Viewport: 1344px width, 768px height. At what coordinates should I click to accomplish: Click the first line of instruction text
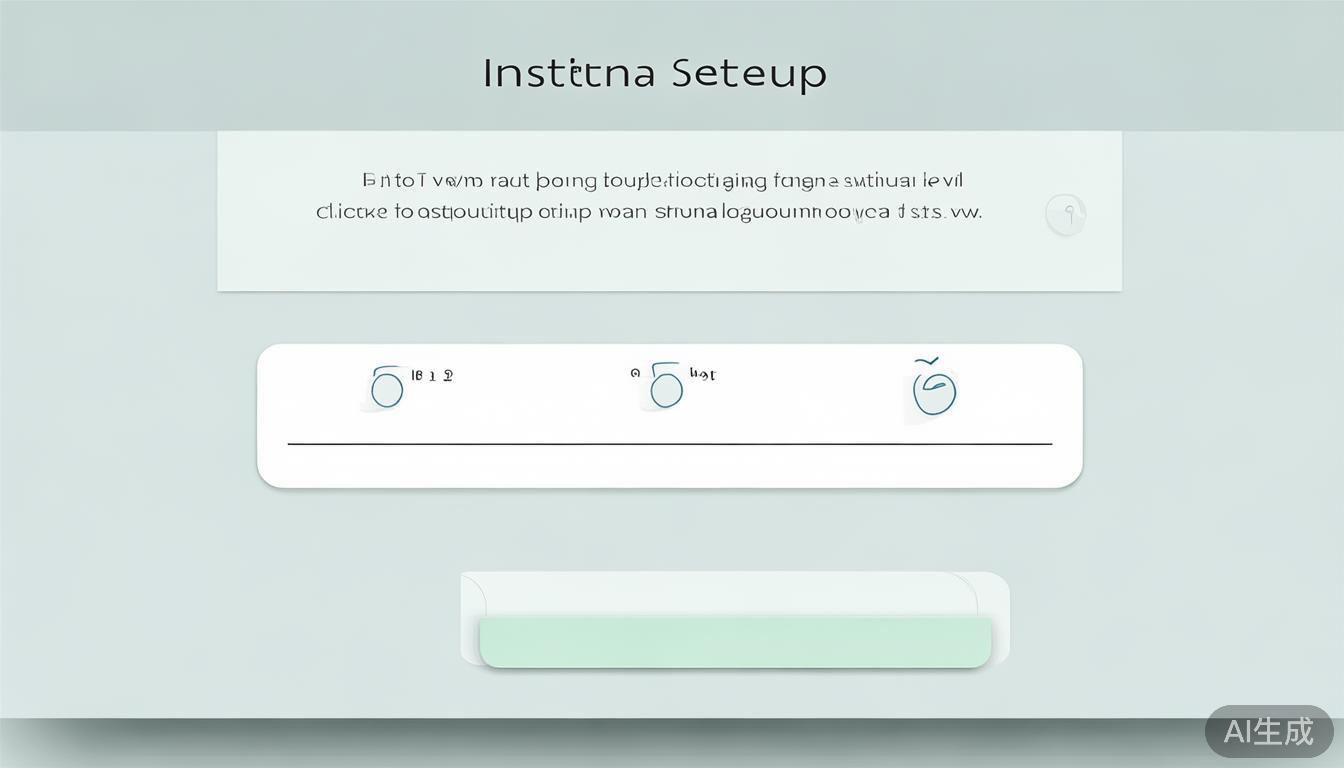click(x=662, y=181)
